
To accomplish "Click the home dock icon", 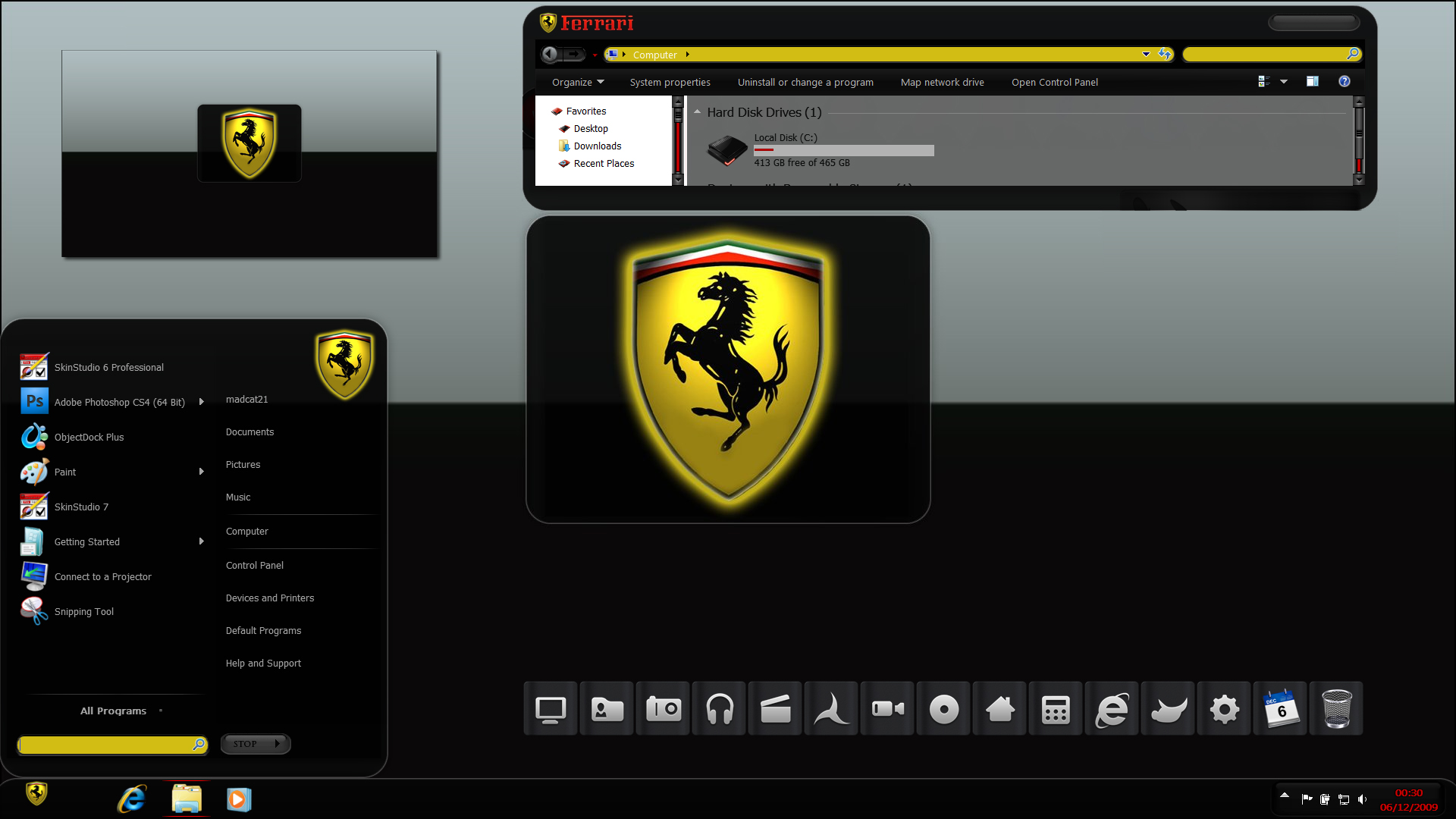I will tap(999, 709).
